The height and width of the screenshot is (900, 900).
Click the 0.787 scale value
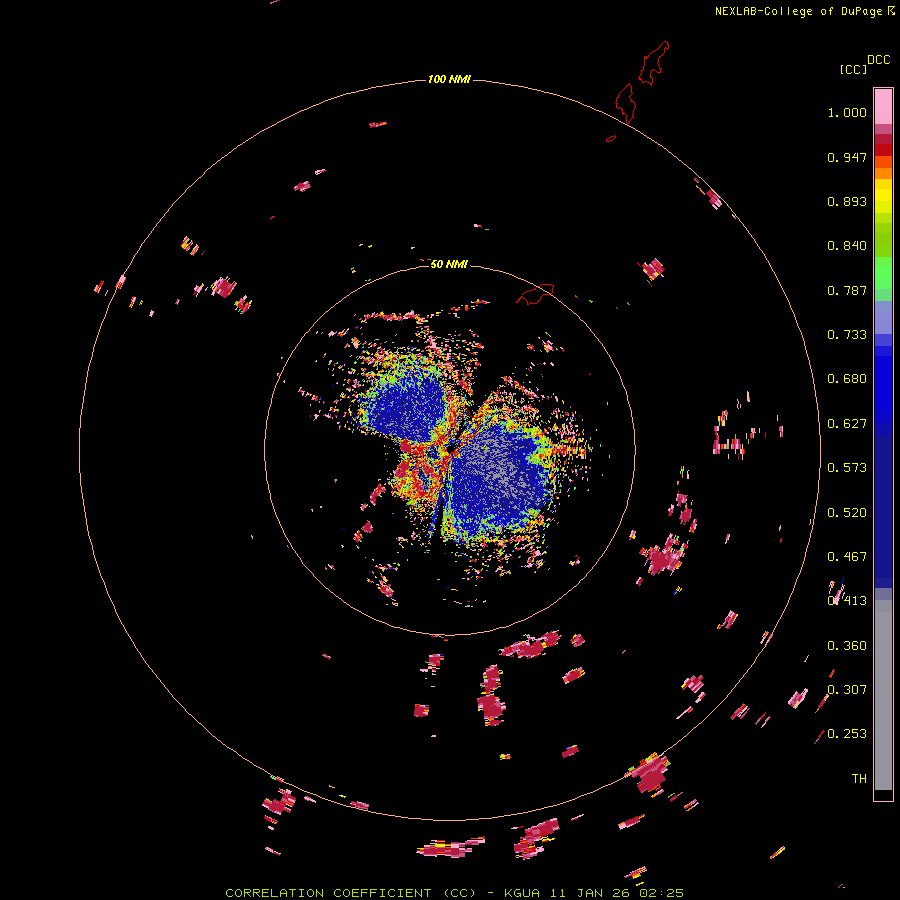tap(847, 290)
